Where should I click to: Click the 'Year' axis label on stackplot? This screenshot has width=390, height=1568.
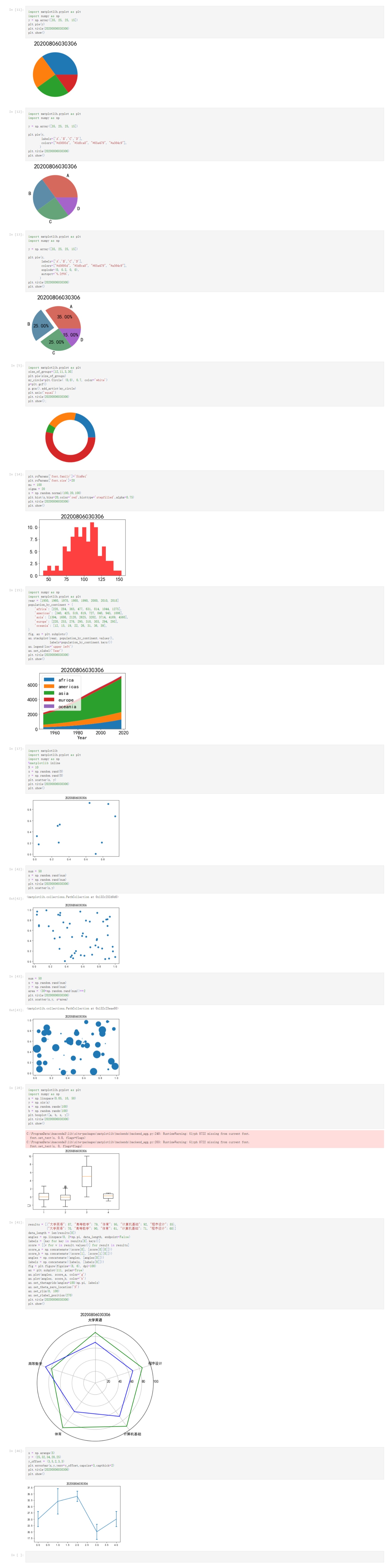click(x=82, y=738)
